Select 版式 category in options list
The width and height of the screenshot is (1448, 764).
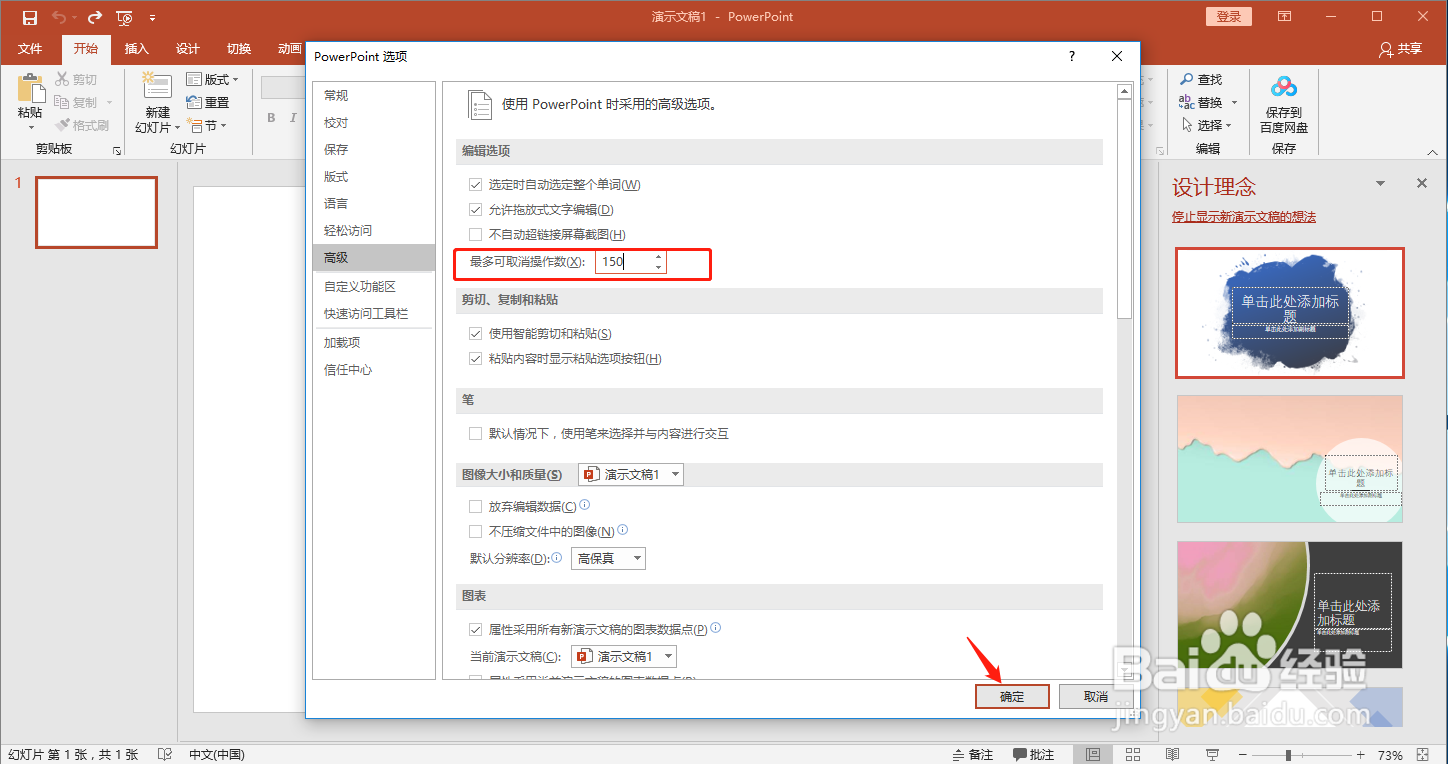pos(374,176)
